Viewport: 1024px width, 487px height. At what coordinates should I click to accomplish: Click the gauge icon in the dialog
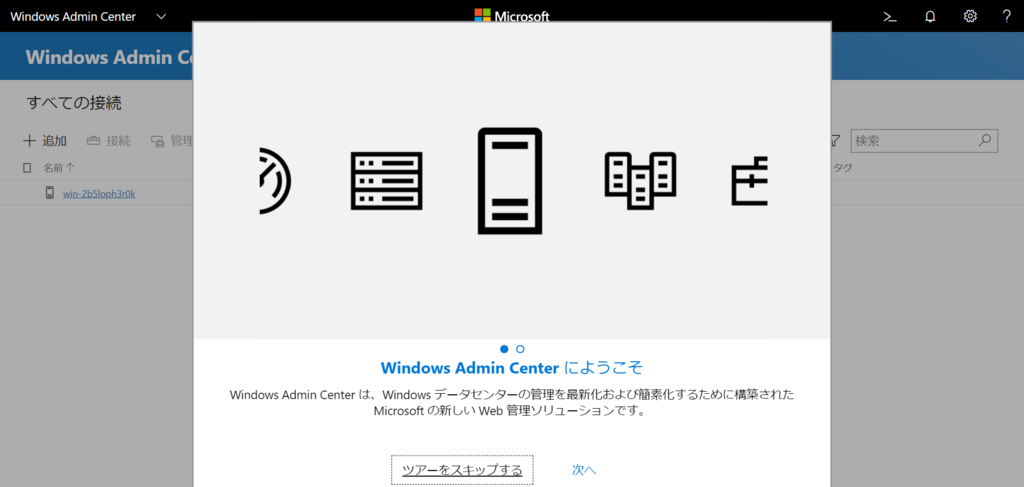point(275,181)
